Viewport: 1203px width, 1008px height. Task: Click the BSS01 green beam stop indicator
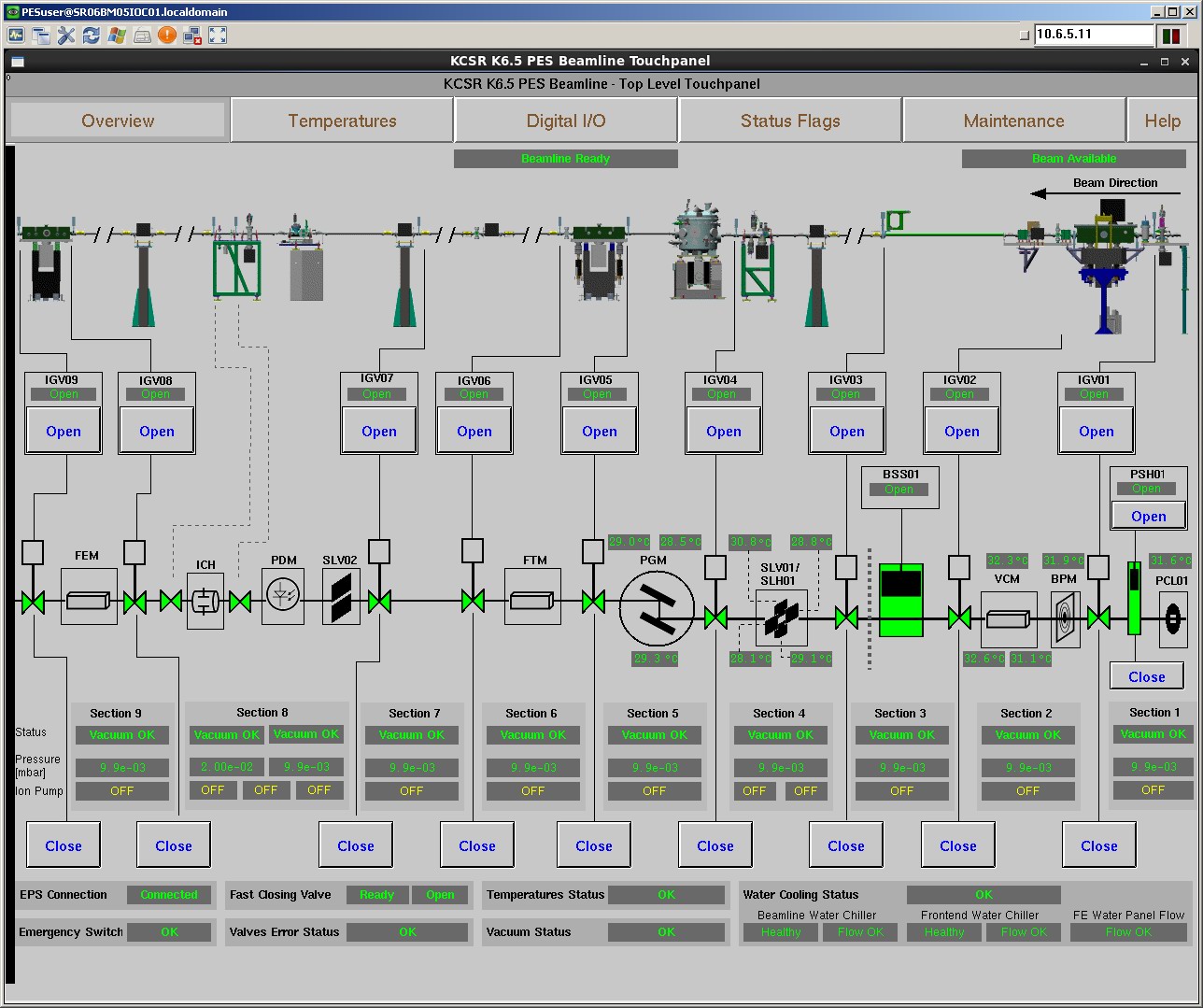[901, 601]
